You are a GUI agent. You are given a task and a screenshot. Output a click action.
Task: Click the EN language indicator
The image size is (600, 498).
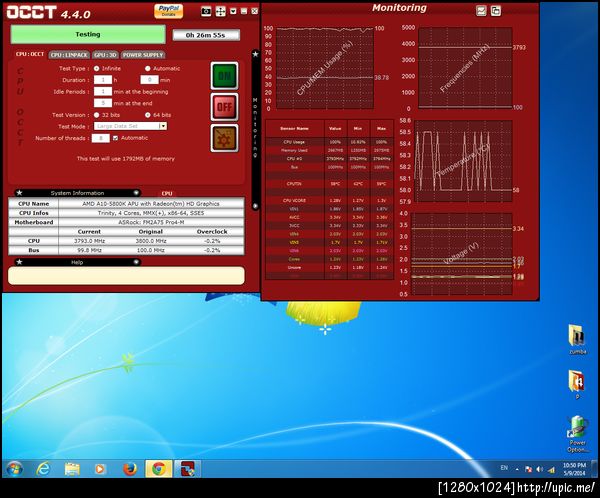click(504, 468)
